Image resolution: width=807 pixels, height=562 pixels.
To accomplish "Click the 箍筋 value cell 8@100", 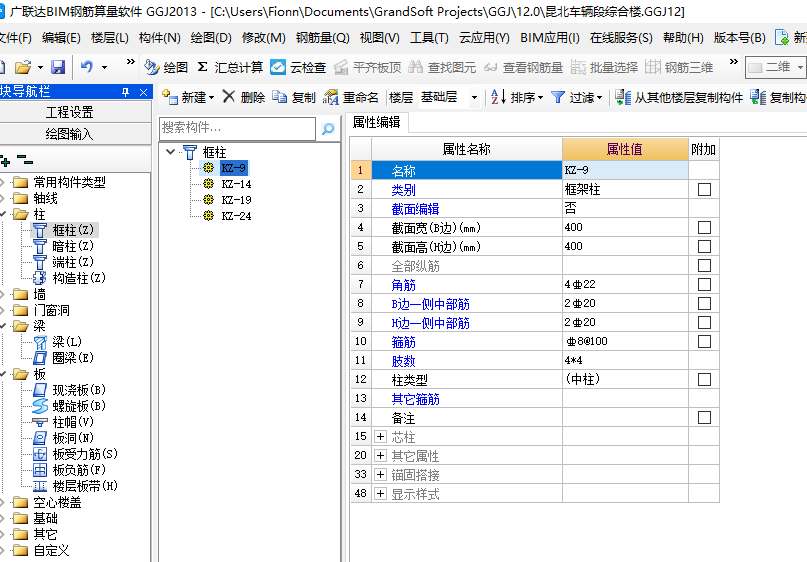I will (x=625, y=341).
